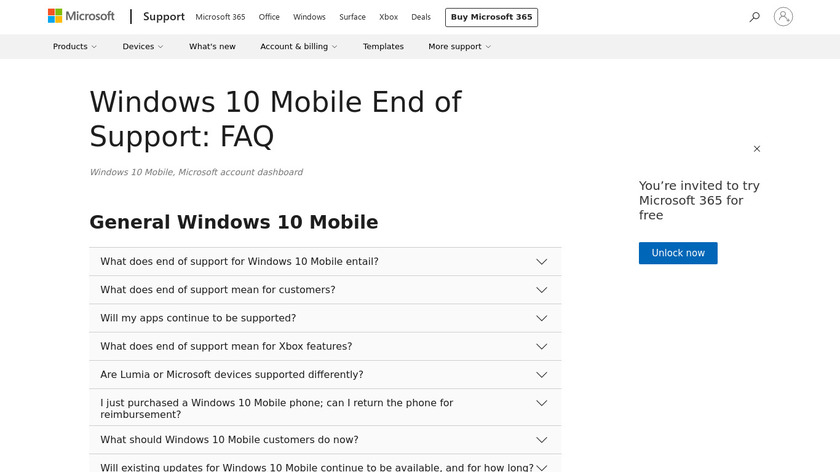840x472 pixels.
Task: Expand 'What does end of support entail' chevron
Action: coord(541,262)
